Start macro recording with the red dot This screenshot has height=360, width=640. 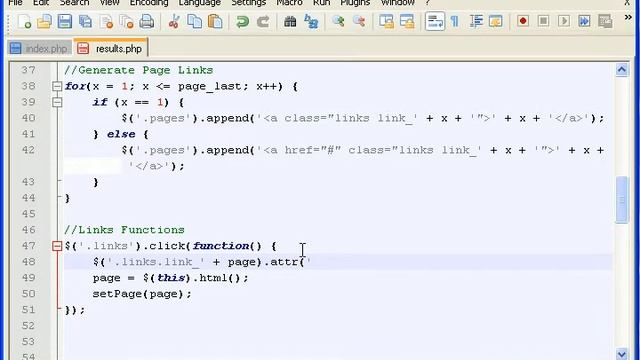point(523,21)
